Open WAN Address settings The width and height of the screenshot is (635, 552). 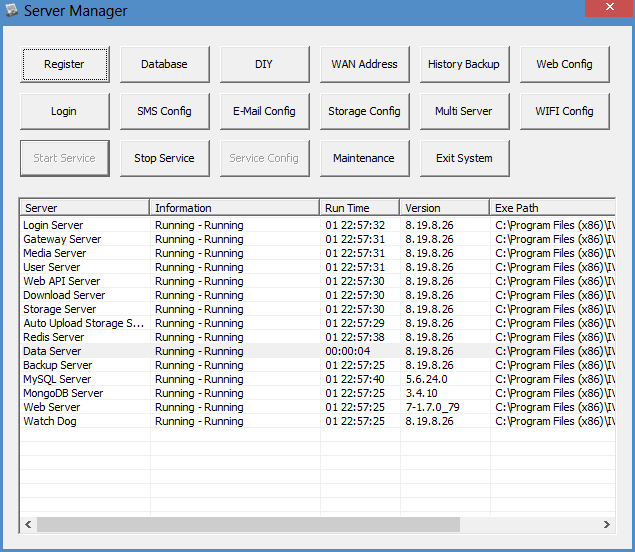(x=364, y=64)
